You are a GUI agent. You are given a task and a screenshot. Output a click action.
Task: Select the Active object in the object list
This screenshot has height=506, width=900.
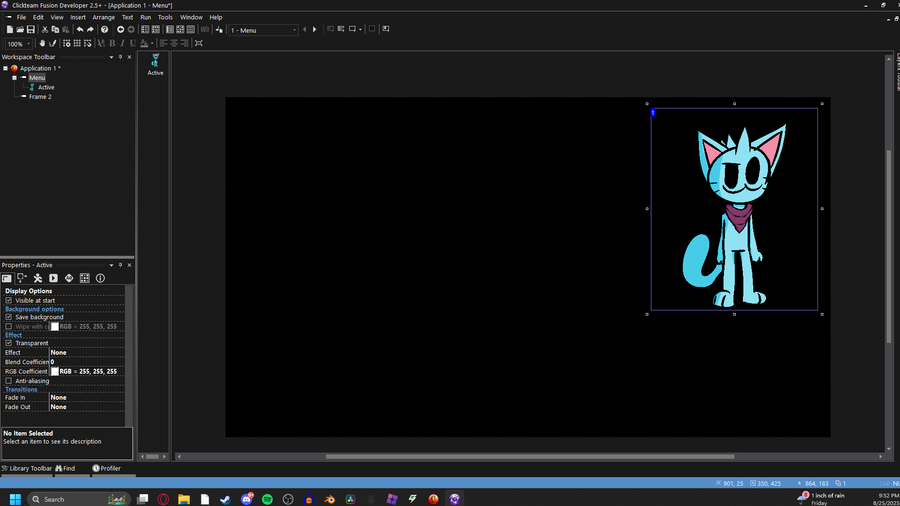155,64
